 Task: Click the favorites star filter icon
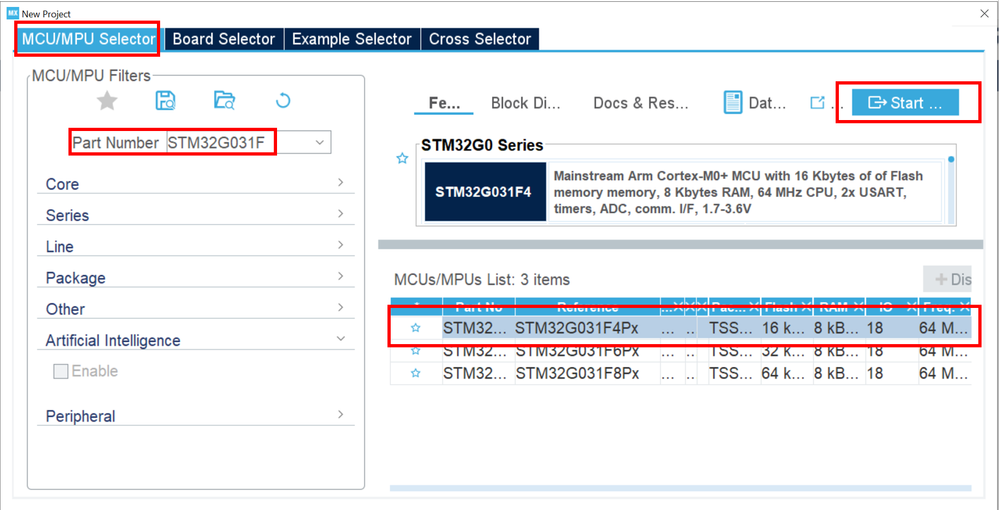pyautogui.click(x=107, y=101)
